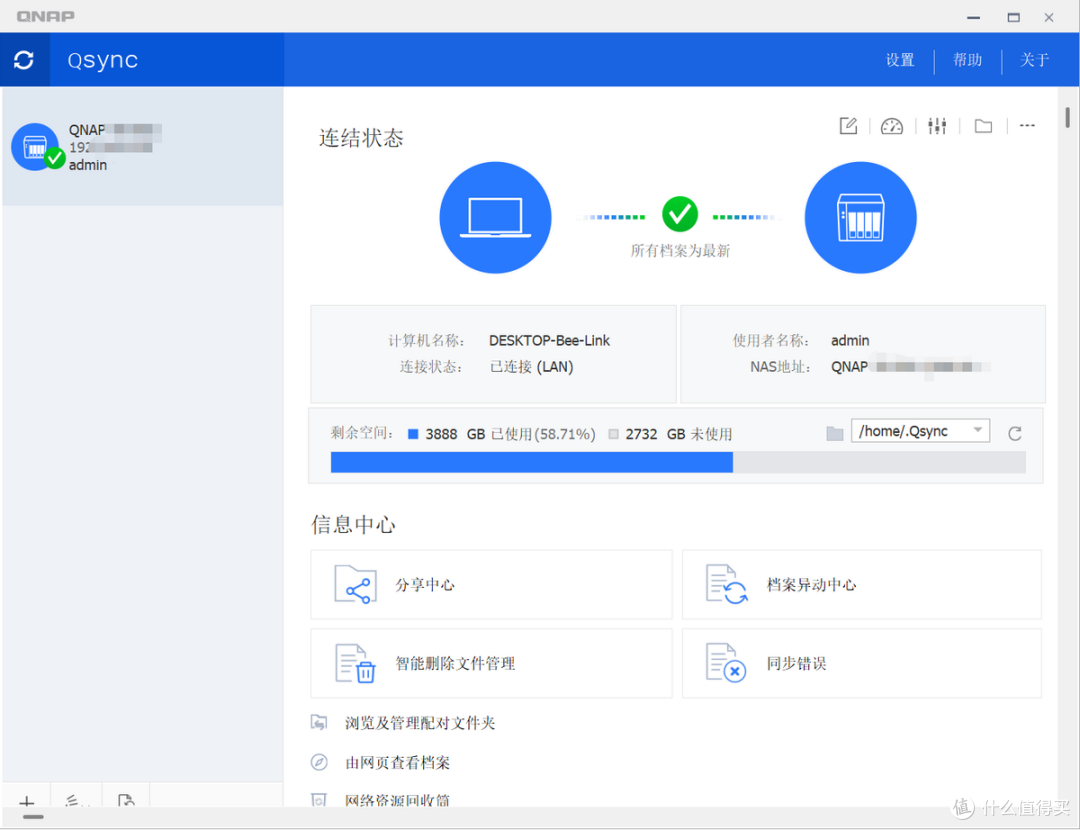1080x830 pixels.
Task: Click the DESKTOP-Bee-Link computer name
Action: click(x=549, y=340)
